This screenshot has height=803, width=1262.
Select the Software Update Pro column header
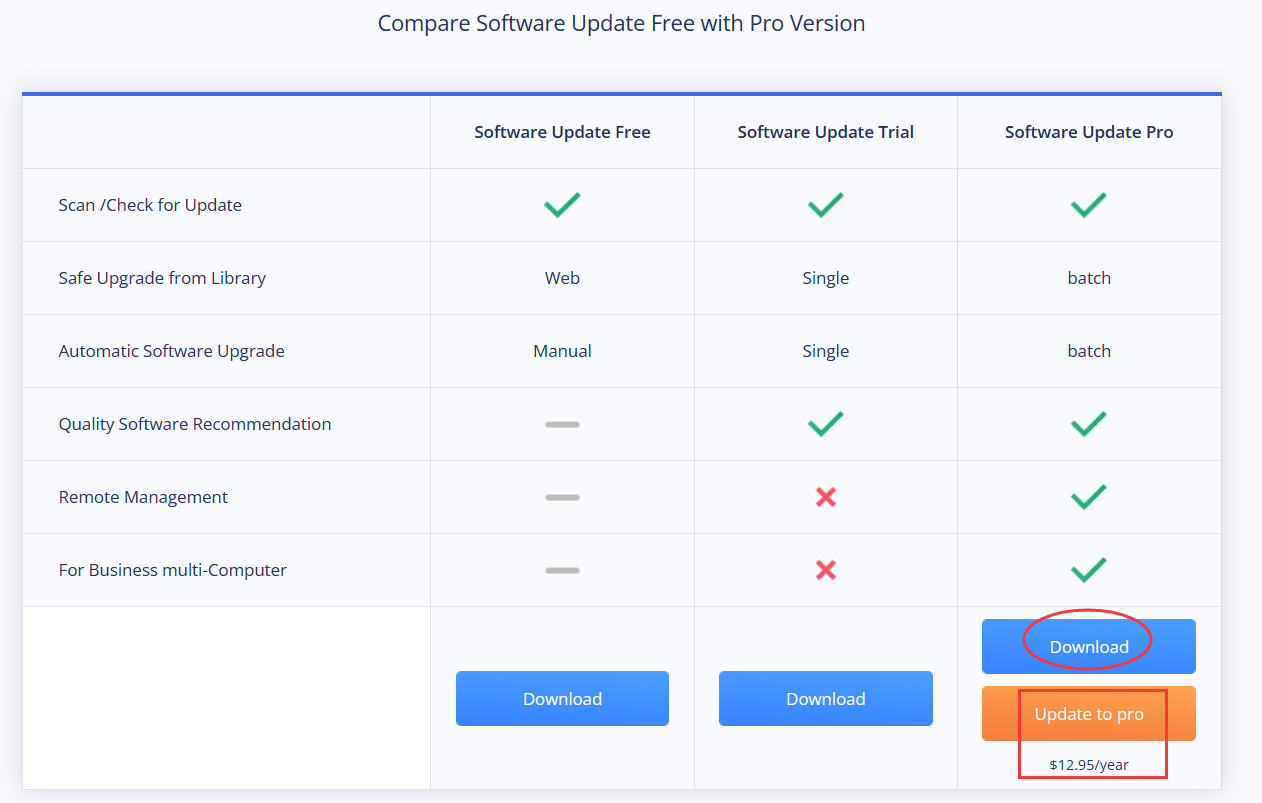point(1089,131)
